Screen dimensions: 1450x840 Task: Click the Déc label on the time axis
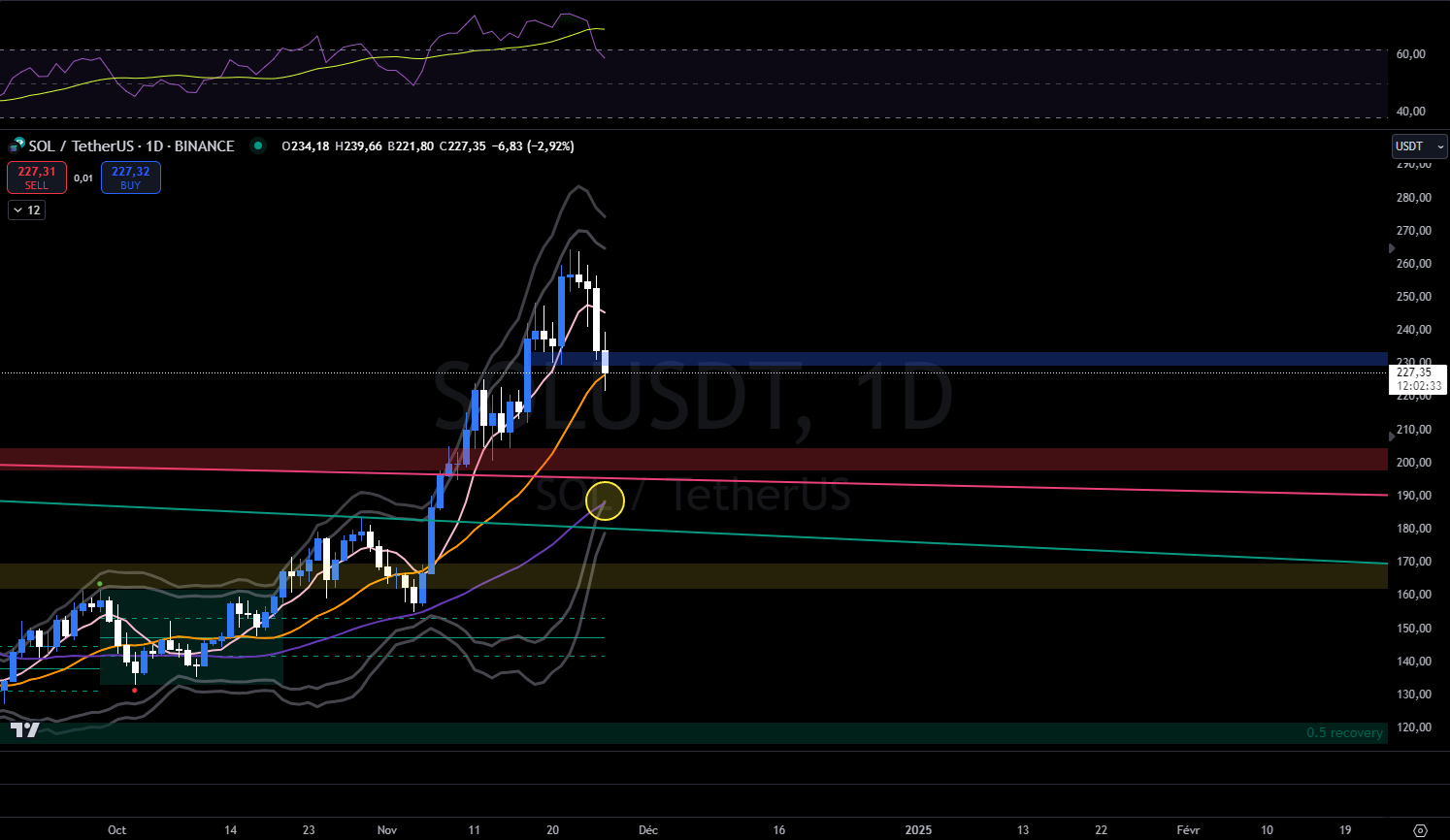tap(648, 829)
